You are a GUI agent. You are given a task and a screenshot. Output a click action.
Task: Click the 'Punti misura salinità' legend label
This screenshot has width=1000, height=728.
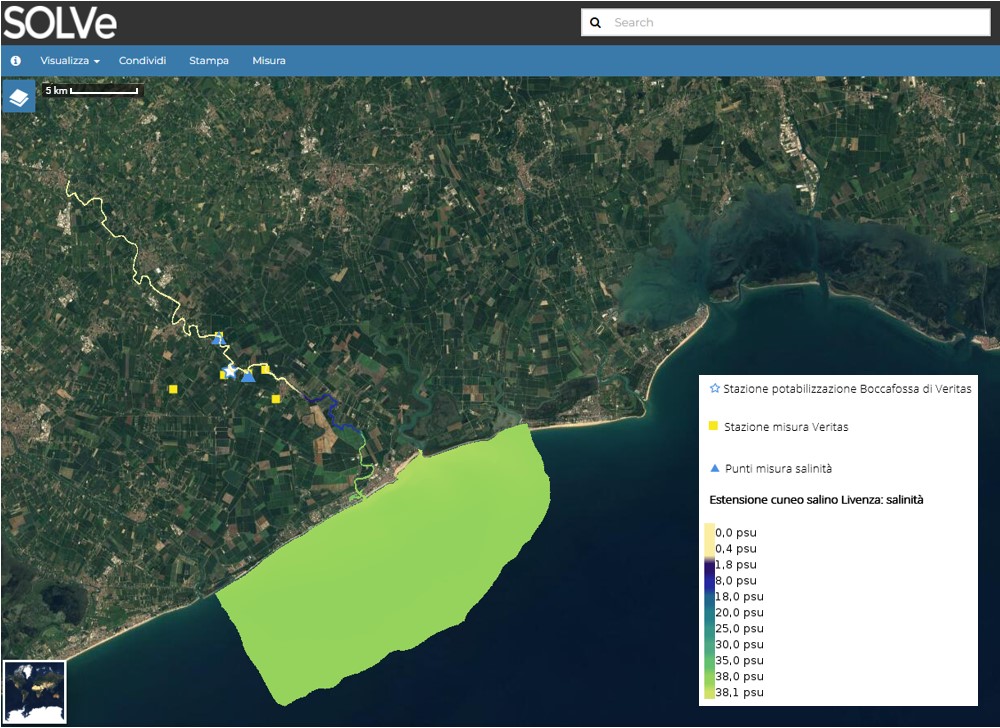(x=778, y=469)
